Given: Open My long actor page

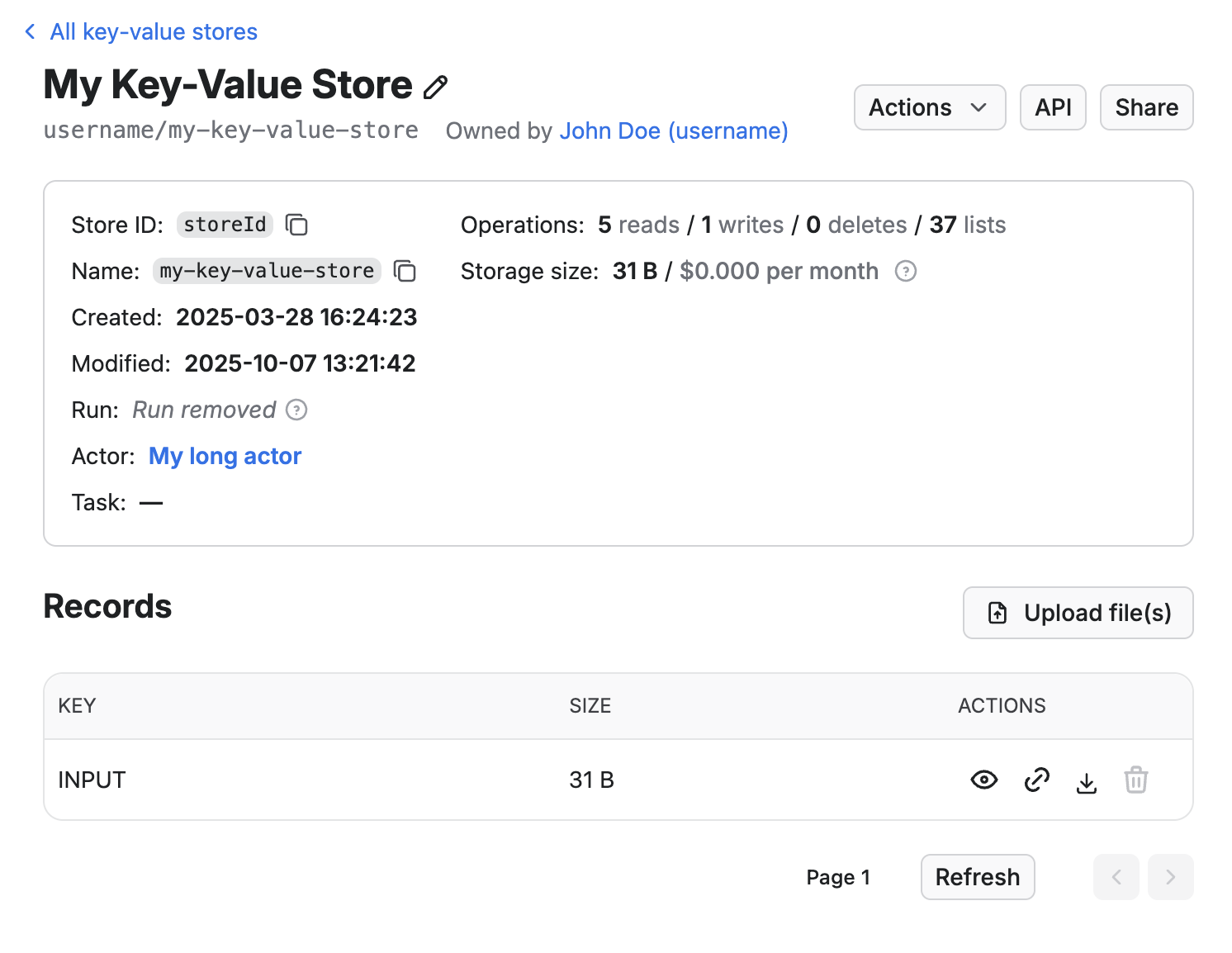Looking at the screenshot, I should coord(225,456).
